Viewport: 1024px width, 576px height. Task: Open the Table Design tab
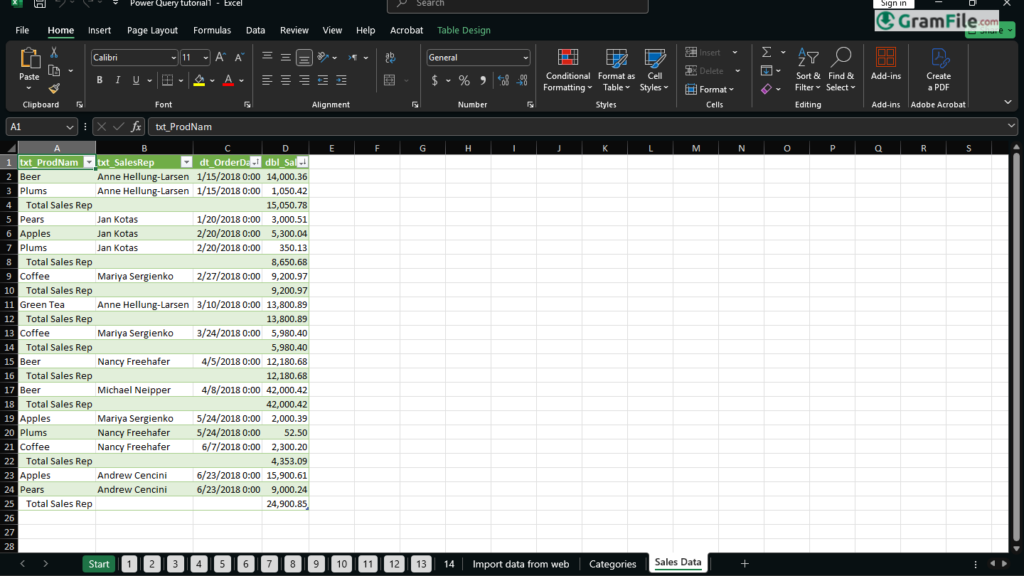(x=463, y=30)
